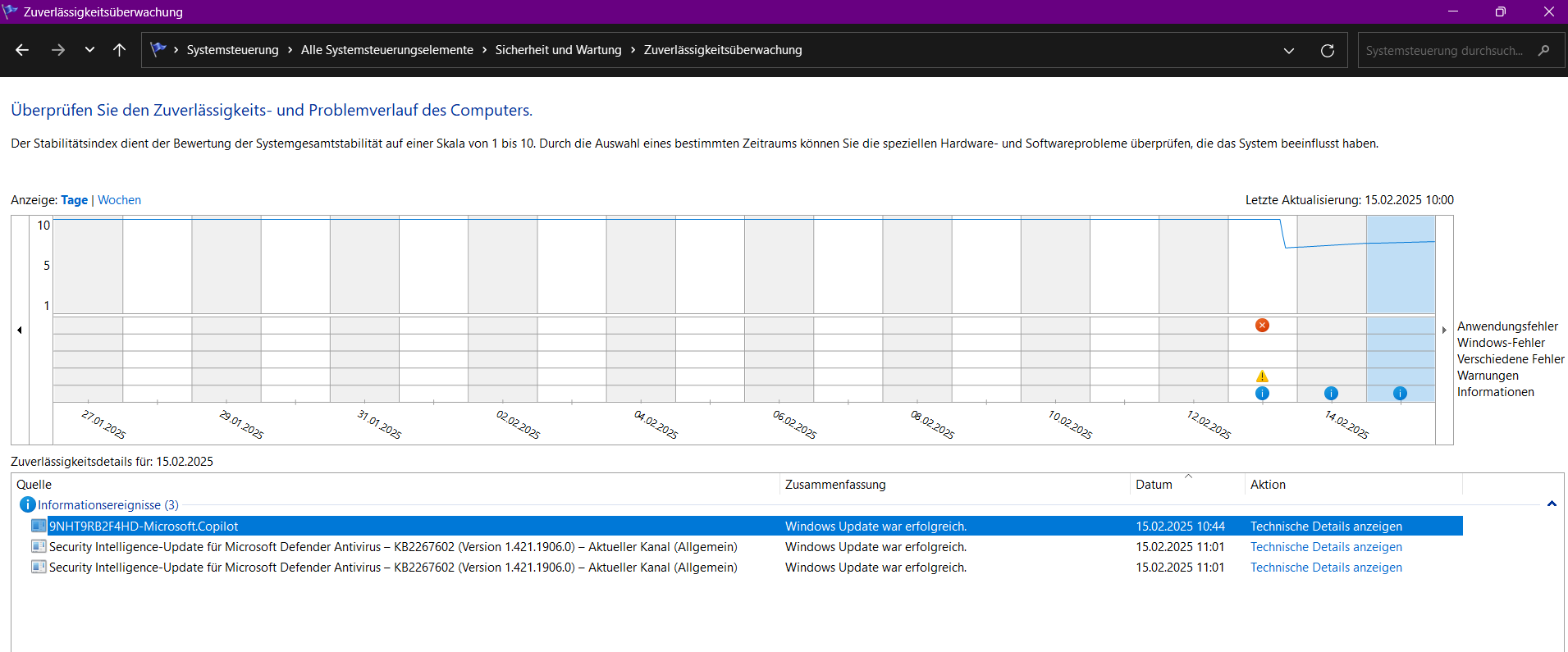
Task: Open Technische Details for first Defender update
Action: click(x=1326, y=547)
